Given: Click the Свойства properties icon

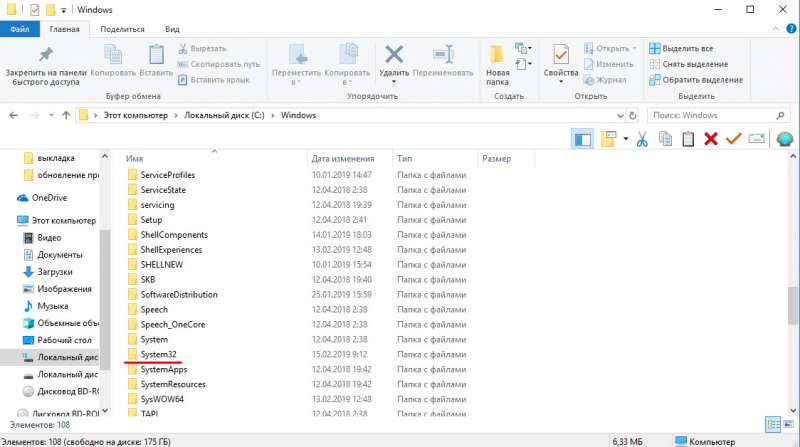Looking at the screenshot, I should [561, 54].
